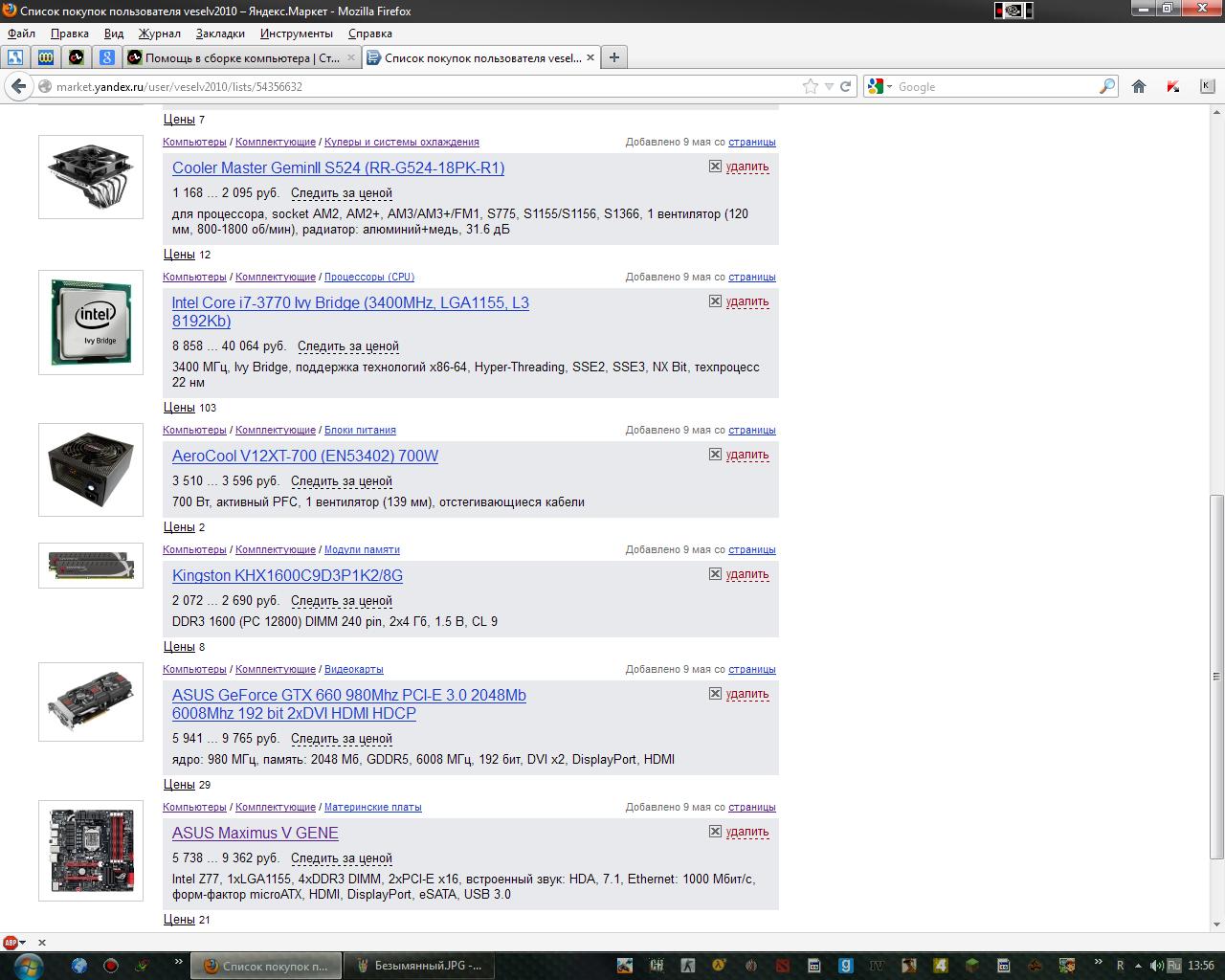This screenshot has height=980, width=1225.
Task: Click the delete X box beside Kingston memory
Action: [x=715, y=573]
